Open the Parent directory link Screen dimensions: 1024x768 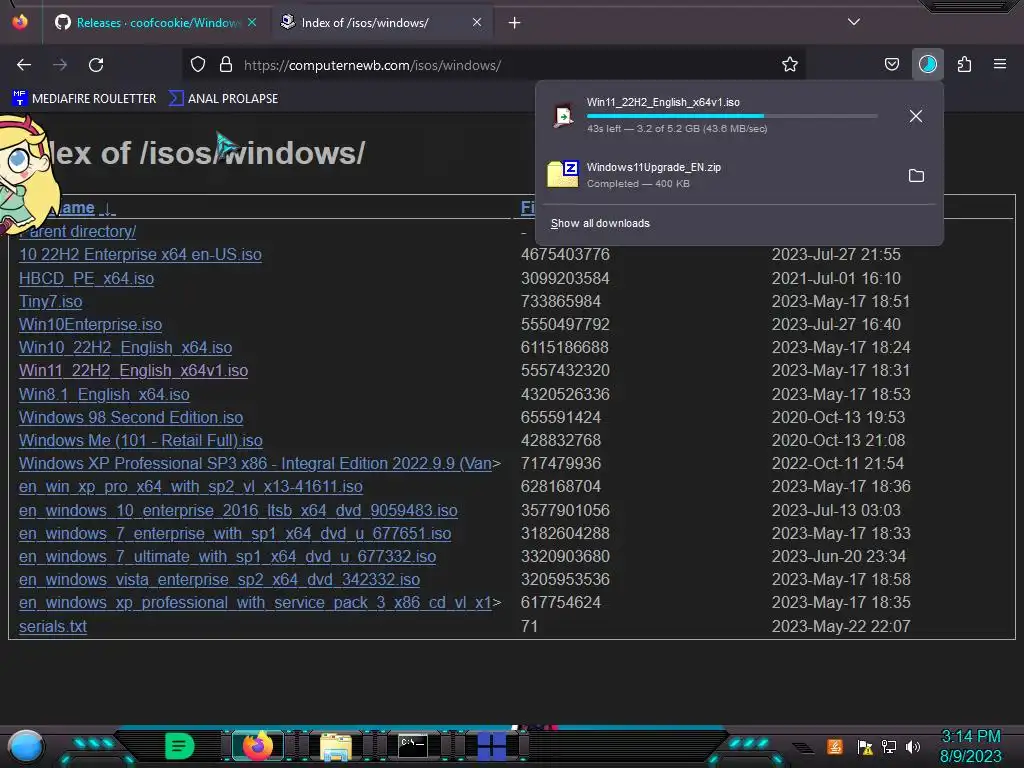click(77, 231)
